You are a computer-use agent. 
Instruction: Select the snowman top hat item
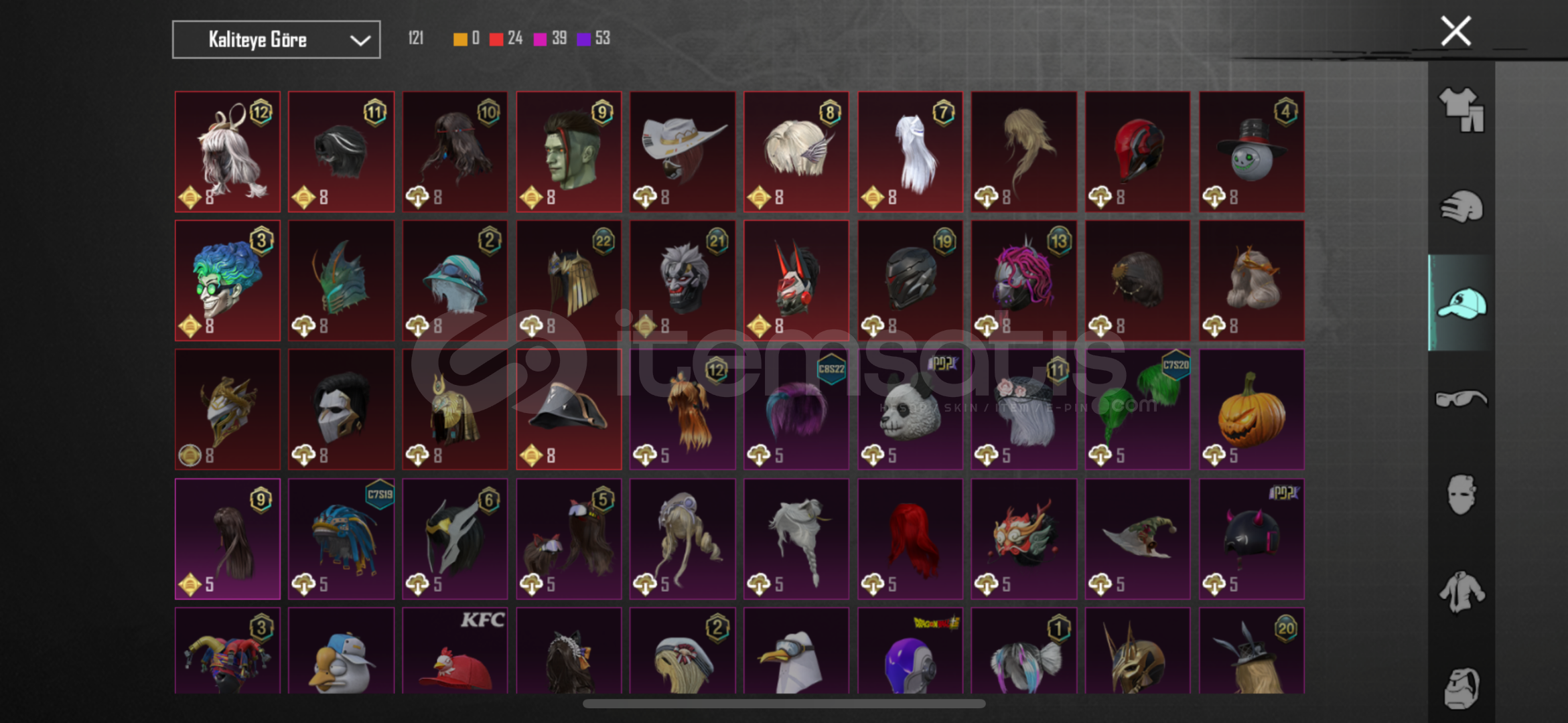(1251, 152)
